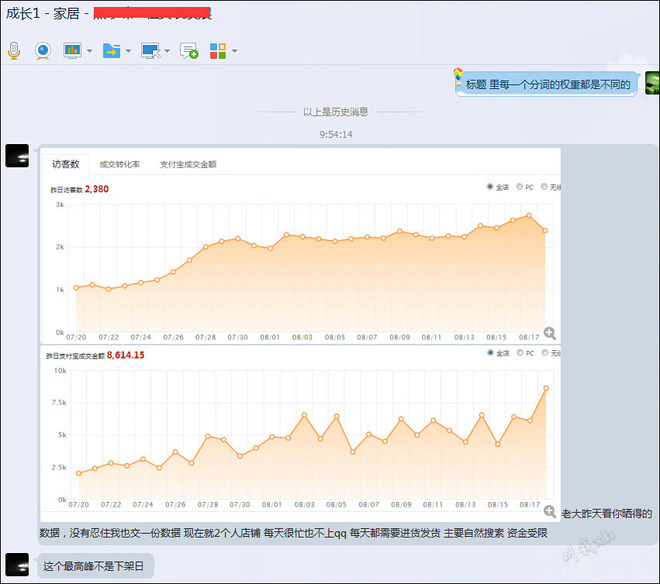Image resolution: width=660 pixels, height=584 pixels.
Task: Open the green avatar of the outgoing message
Action: 653,83
